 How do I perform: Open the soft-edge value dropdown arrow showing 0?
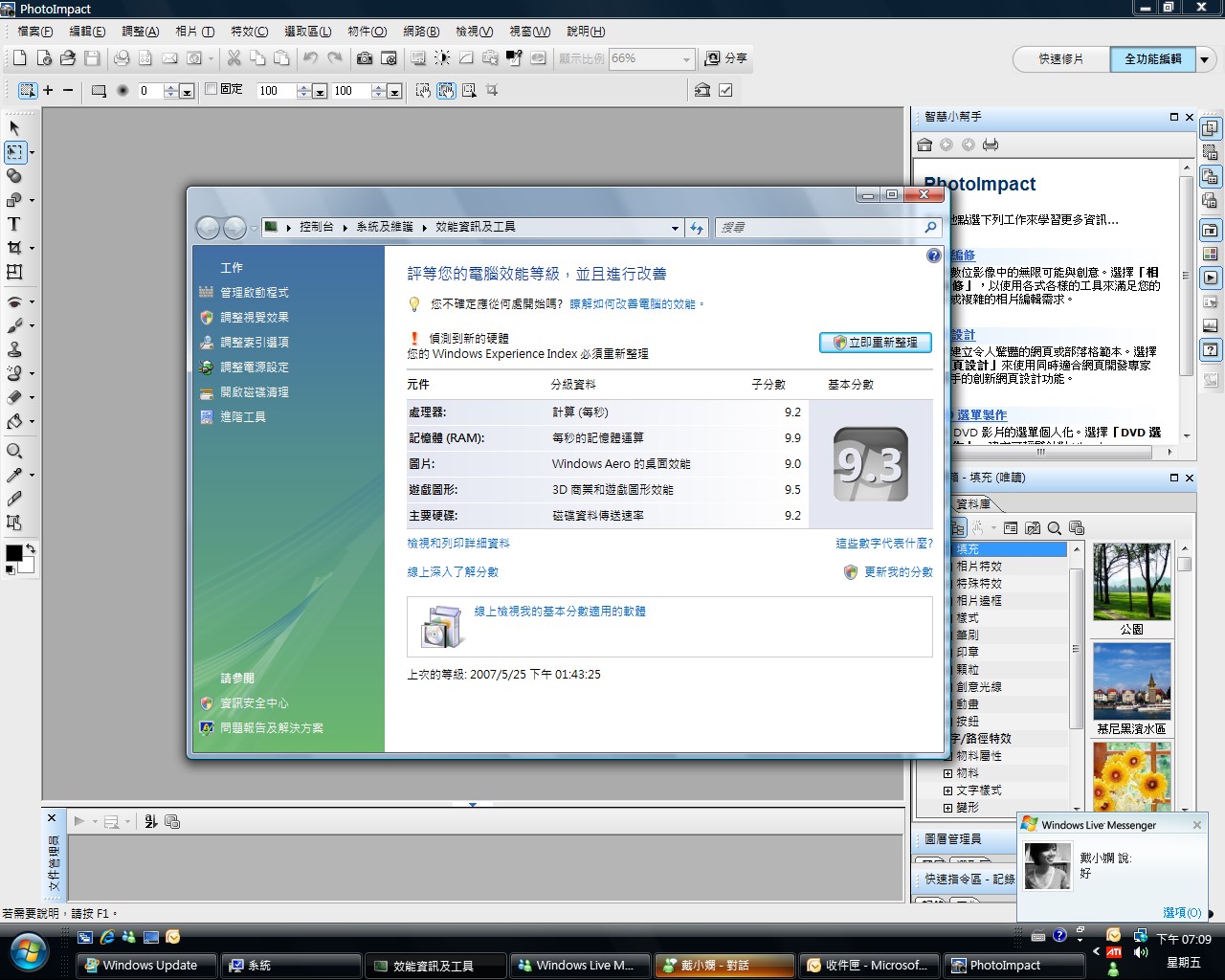point(187,91)
